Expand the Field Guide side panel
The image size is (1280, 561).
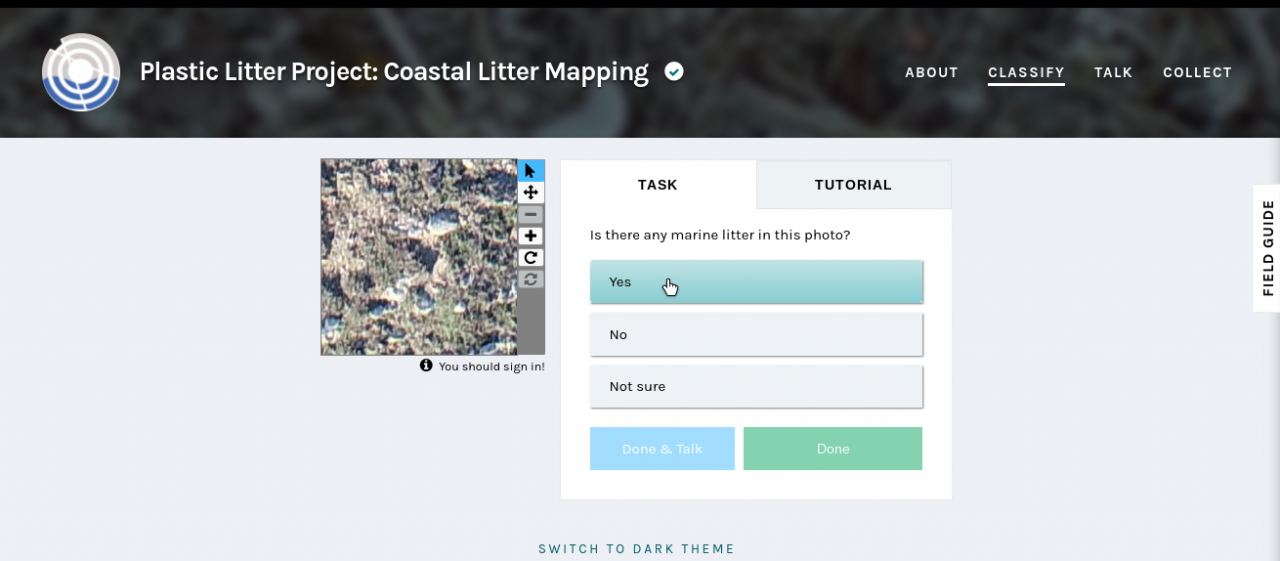pos(1267,248)
